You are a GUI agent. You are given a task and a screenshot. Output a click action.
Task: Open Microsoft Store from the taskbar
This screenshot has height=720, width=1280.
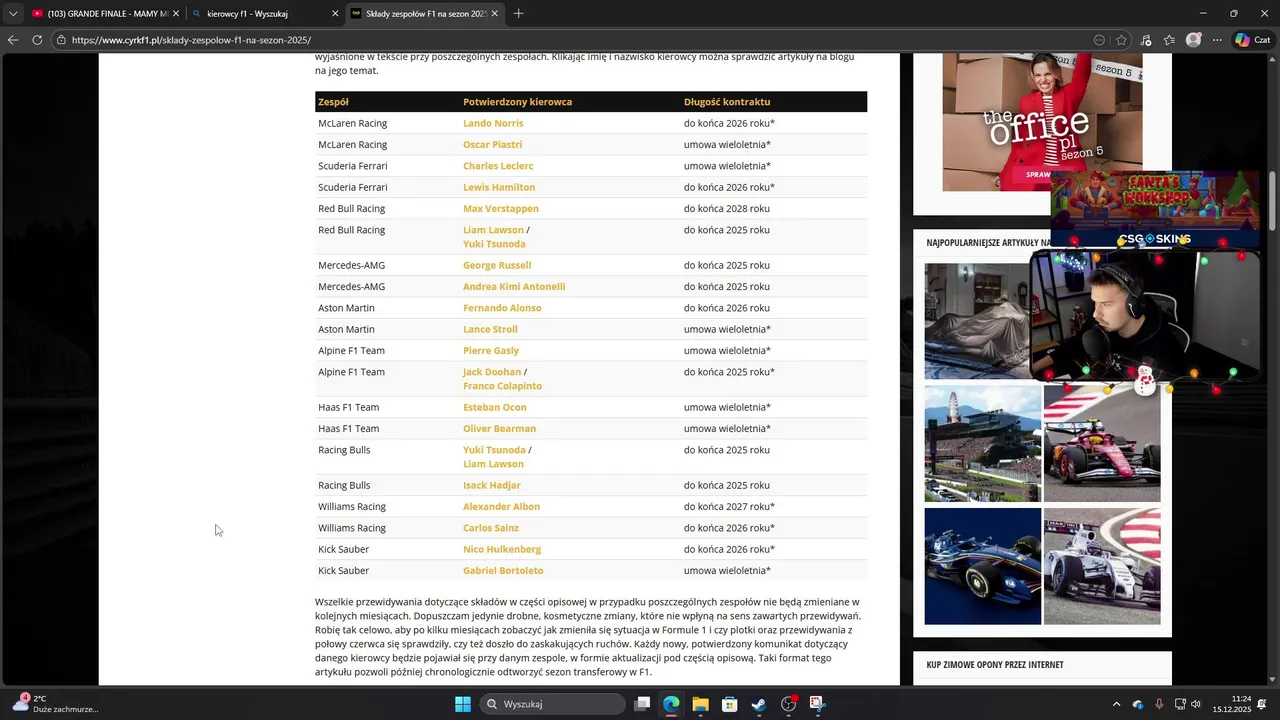click(x=730, y=704)
